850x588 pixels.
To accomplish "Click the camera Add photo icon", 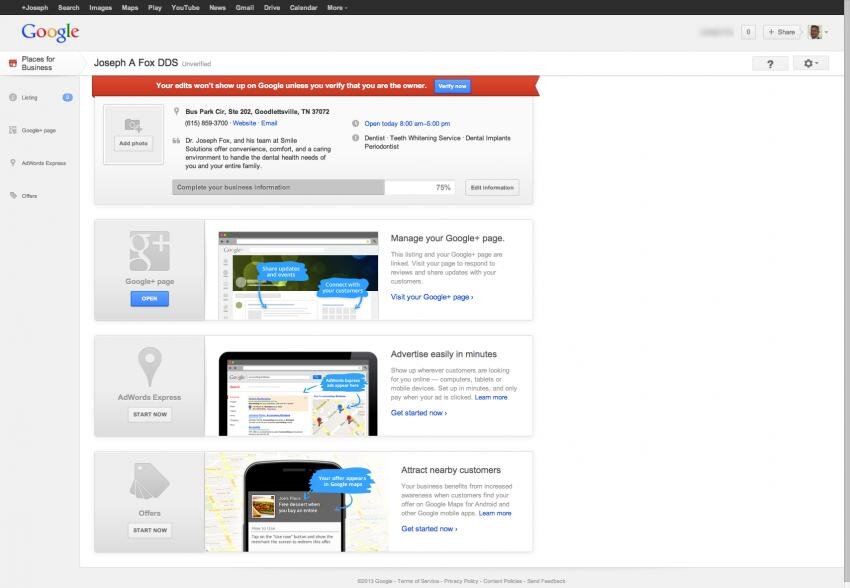I will 133,125.
